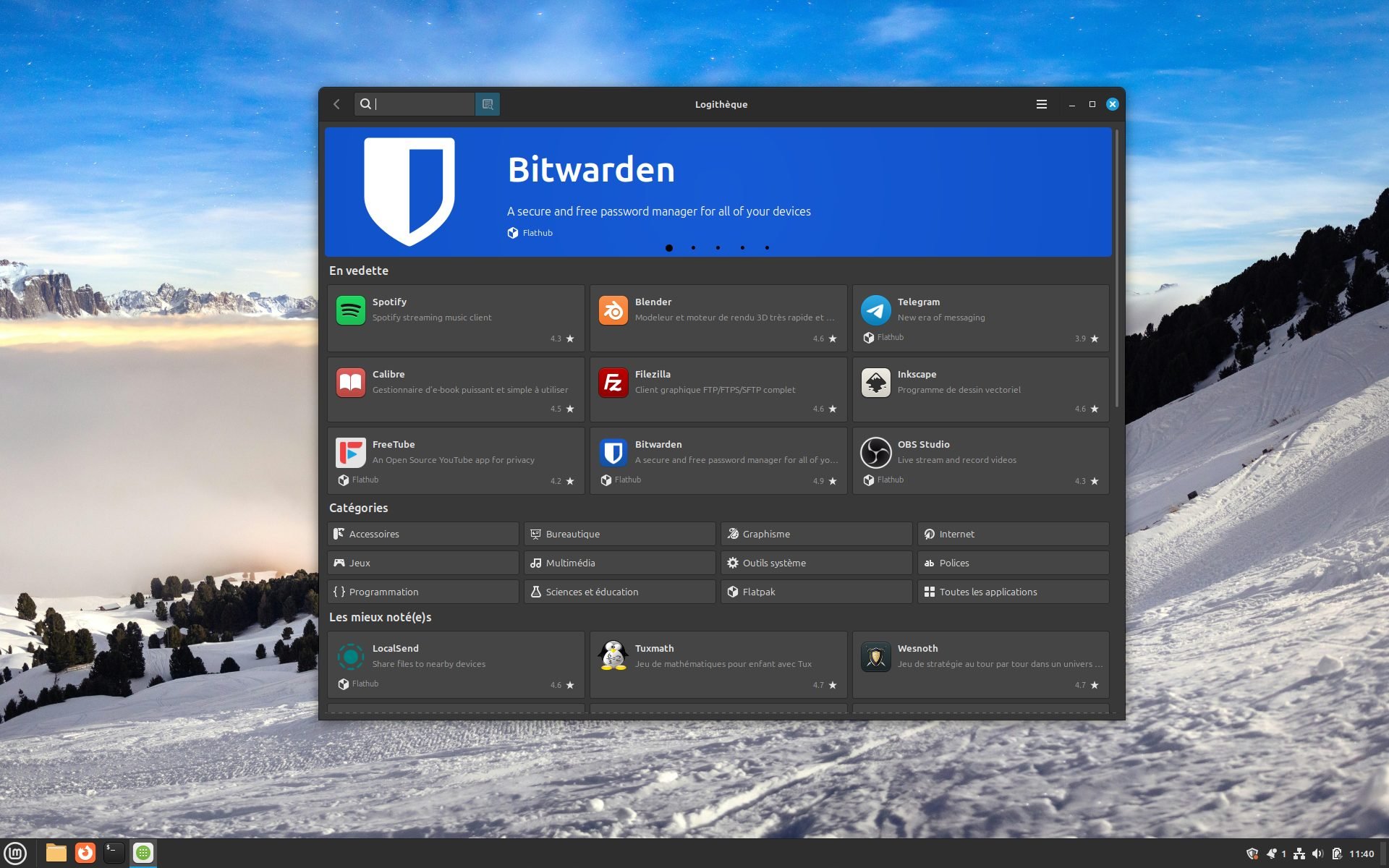
Task: Open the network tray icon
Action: click(1299, 854)
